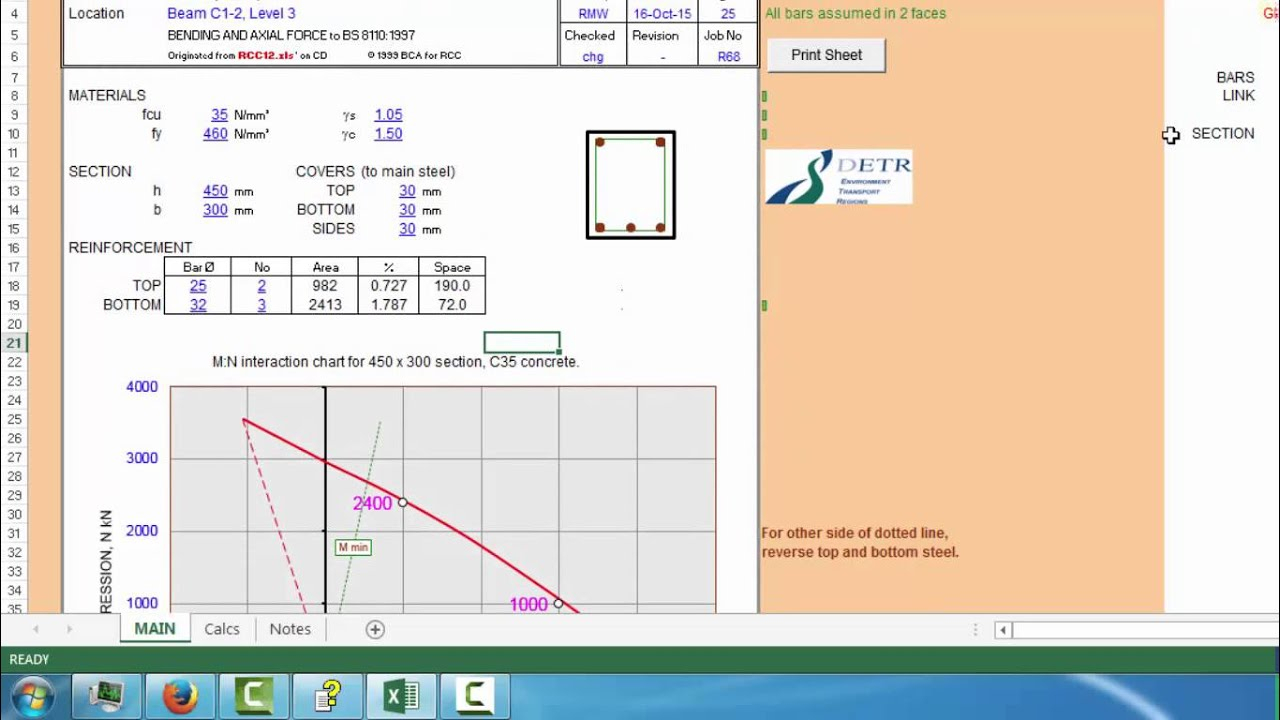Select TOP bar diameter 25
The image size is (1280, 720).
tap(198, 286)
